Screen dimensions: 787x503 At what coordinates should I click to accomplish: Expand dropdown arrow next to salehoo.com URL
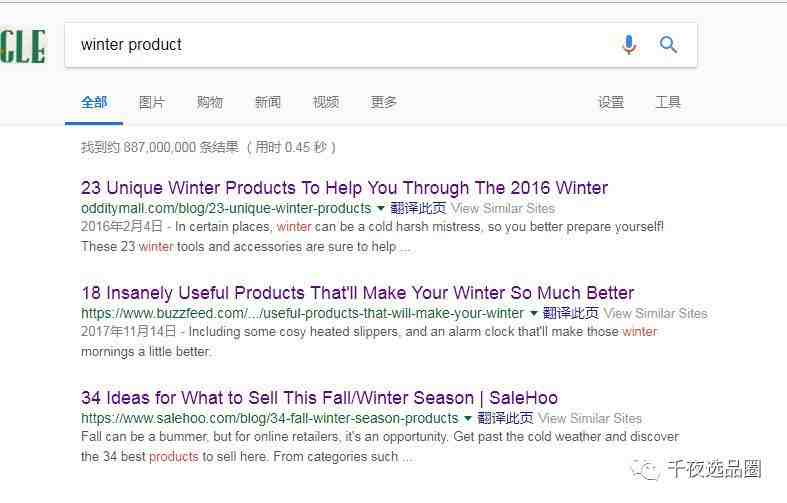(x=468, y=418)
